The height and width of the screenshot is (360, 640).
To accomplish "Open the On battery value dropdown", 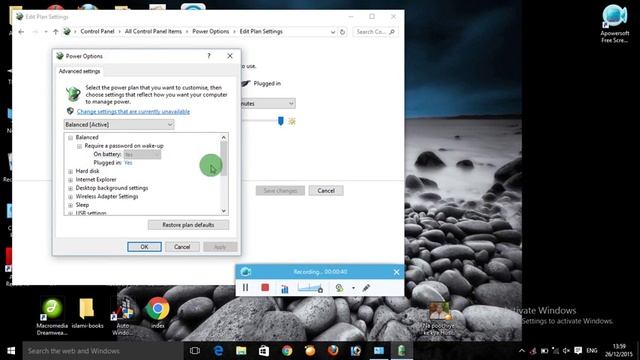I will [142, 155].
